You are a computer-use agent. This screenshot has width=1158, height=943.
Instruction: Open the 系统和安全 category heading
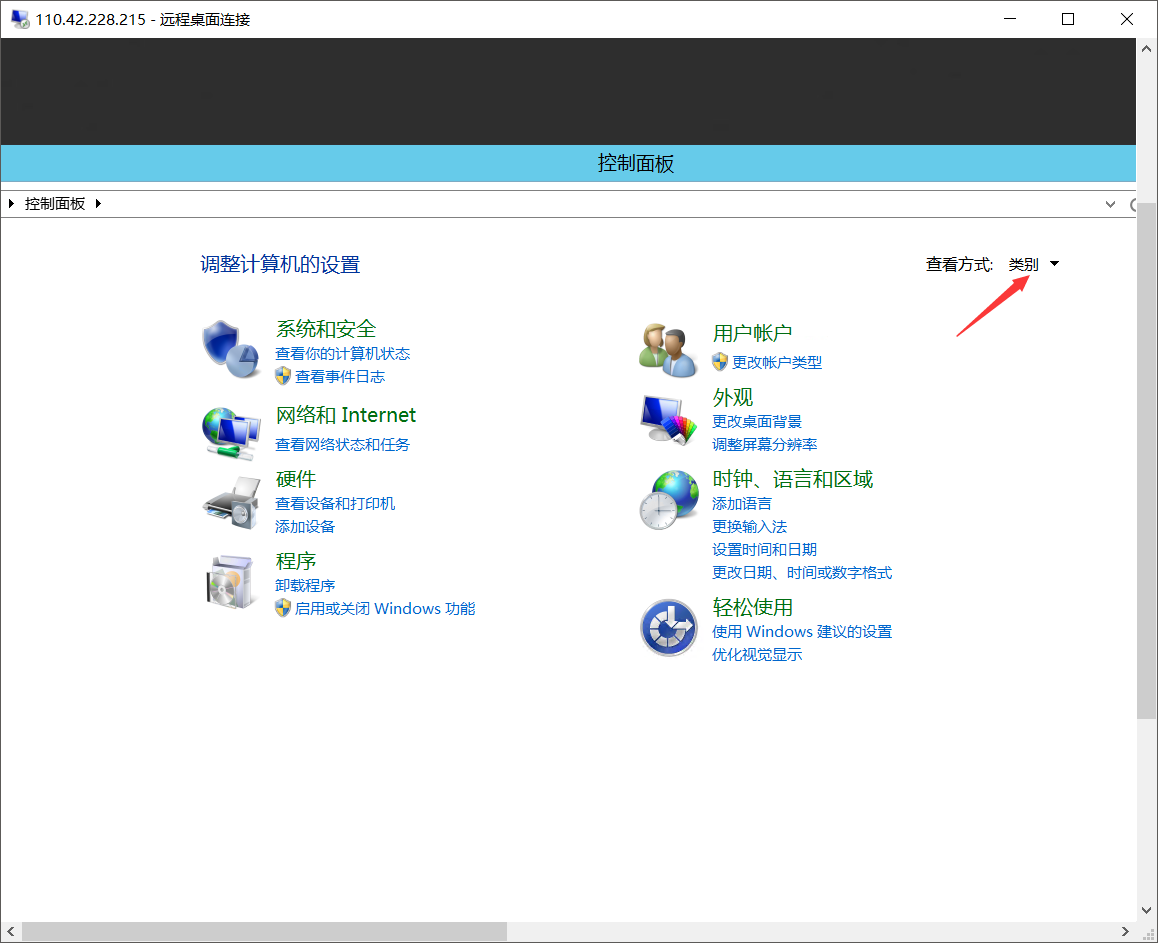tap(326, 329)
